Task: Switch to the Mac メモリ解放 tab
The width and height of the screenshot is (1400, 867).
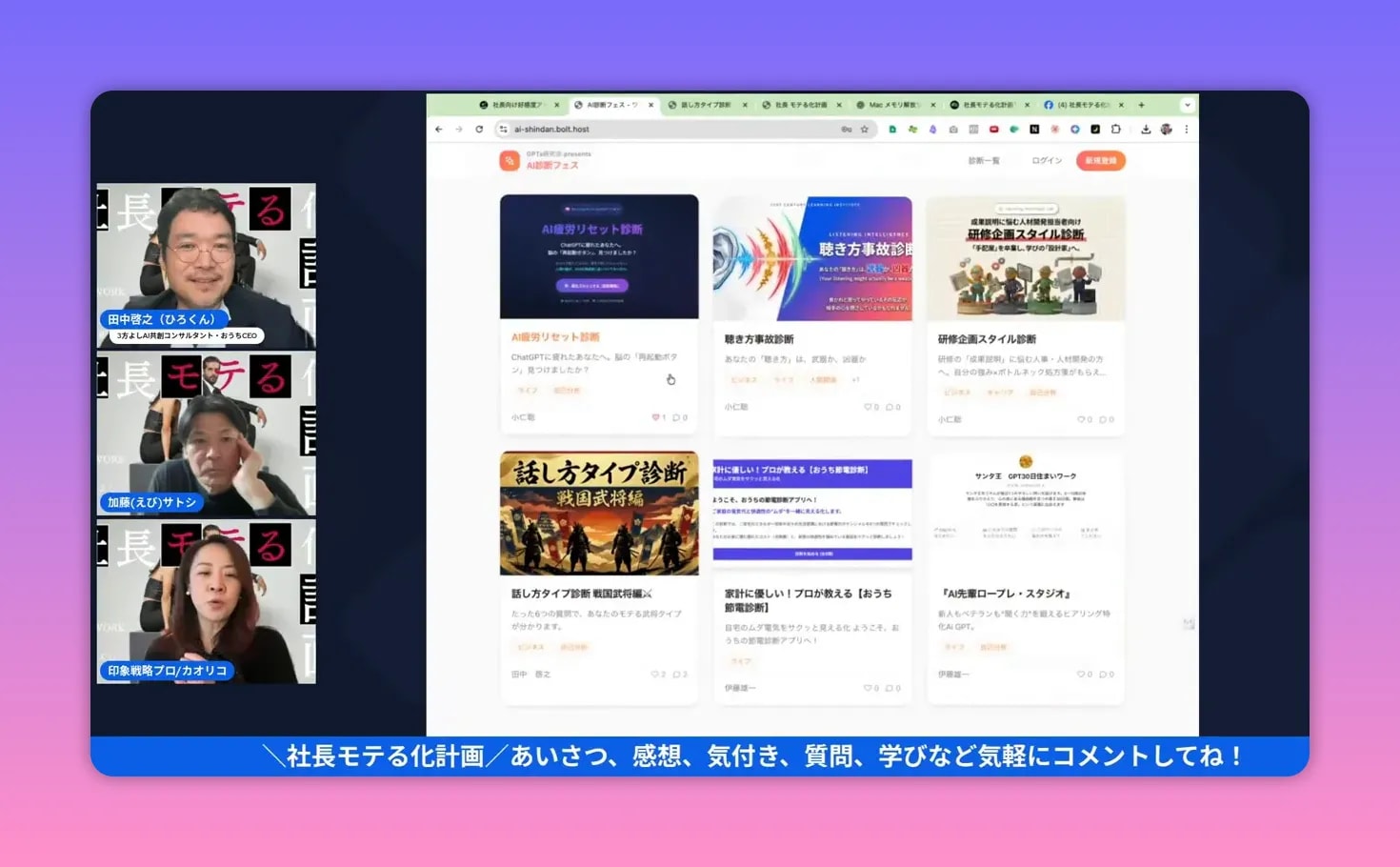Action: pyautogui.click(x=892, y=105)
